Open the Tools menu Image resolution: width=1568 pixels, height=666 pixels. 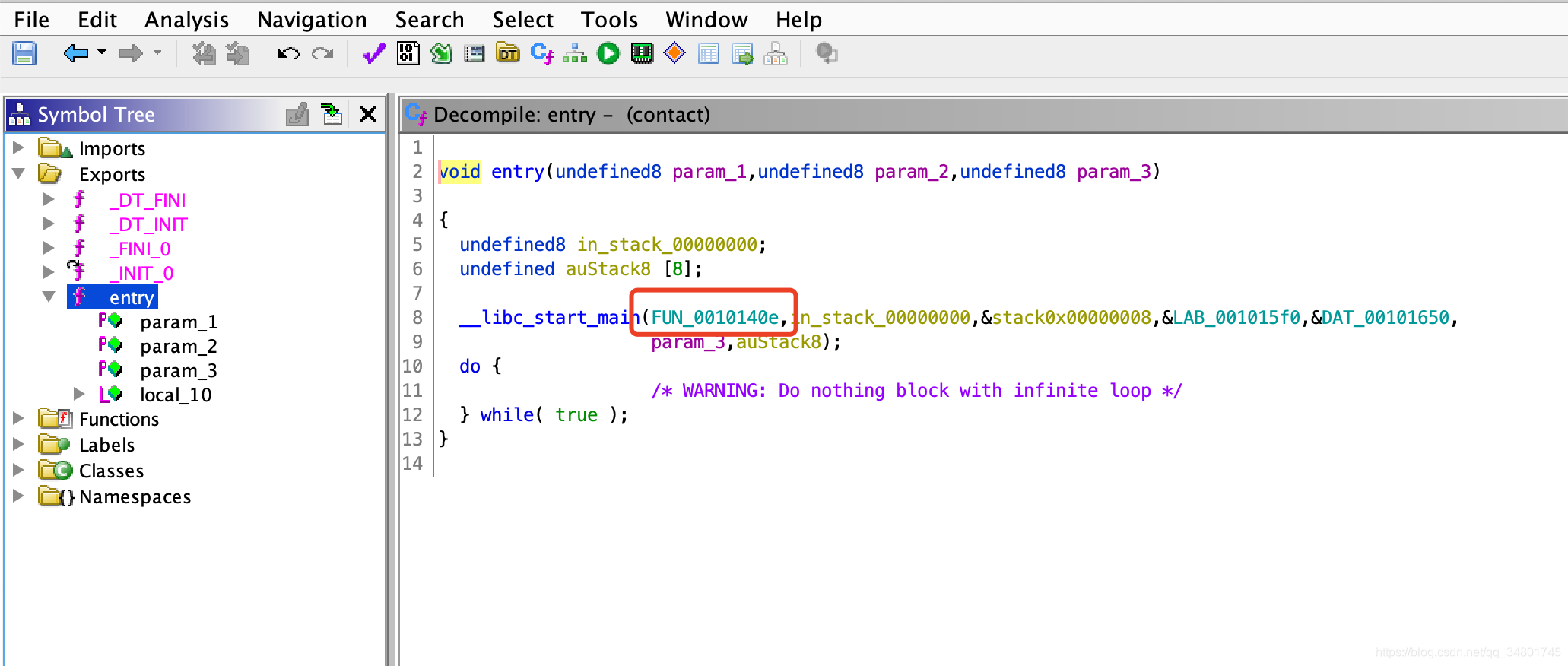click(610, 20)
